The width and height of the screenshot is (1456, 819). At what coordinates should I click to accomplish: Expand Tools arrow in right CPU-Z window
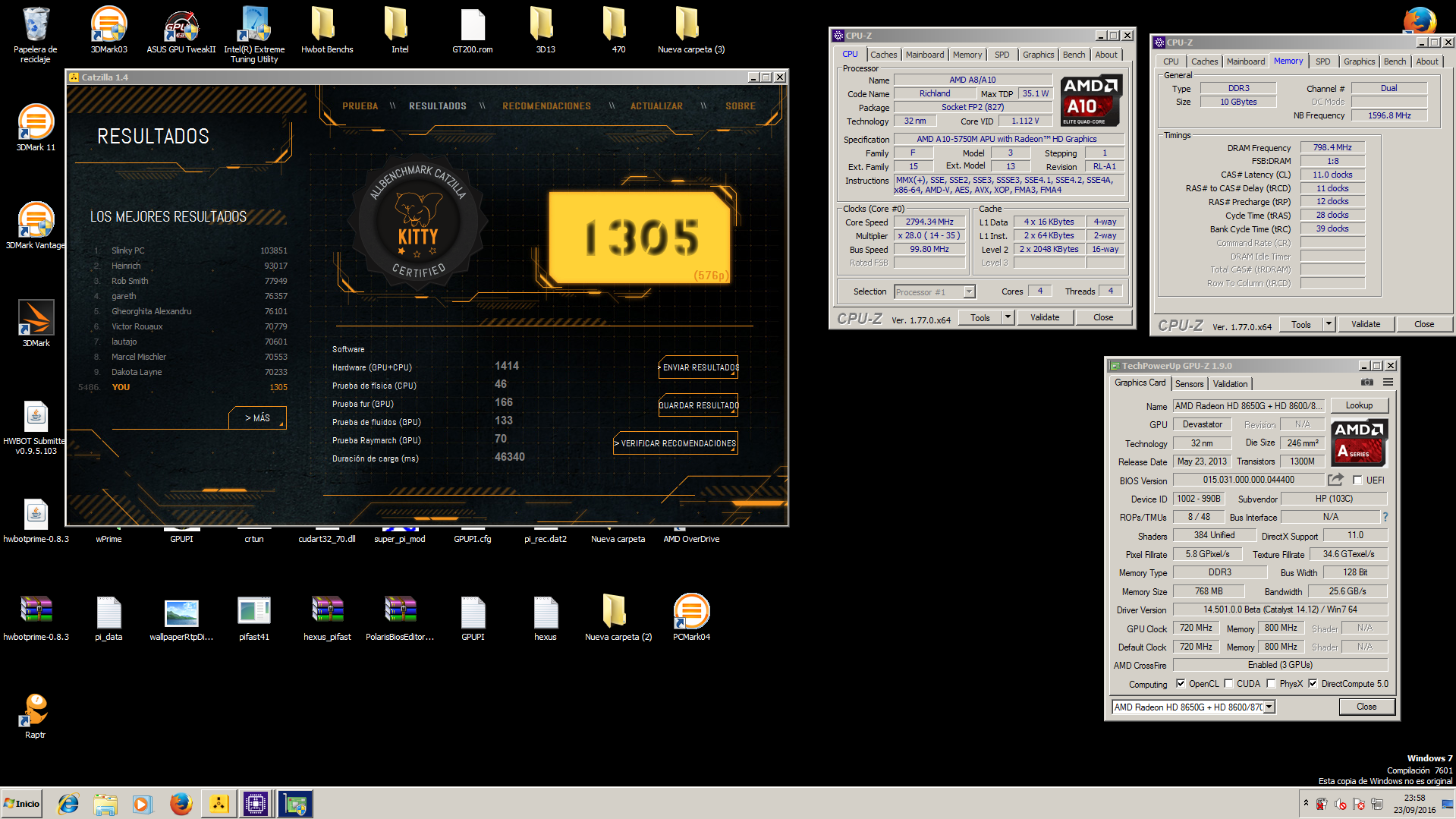click(x=1329, y=324)
